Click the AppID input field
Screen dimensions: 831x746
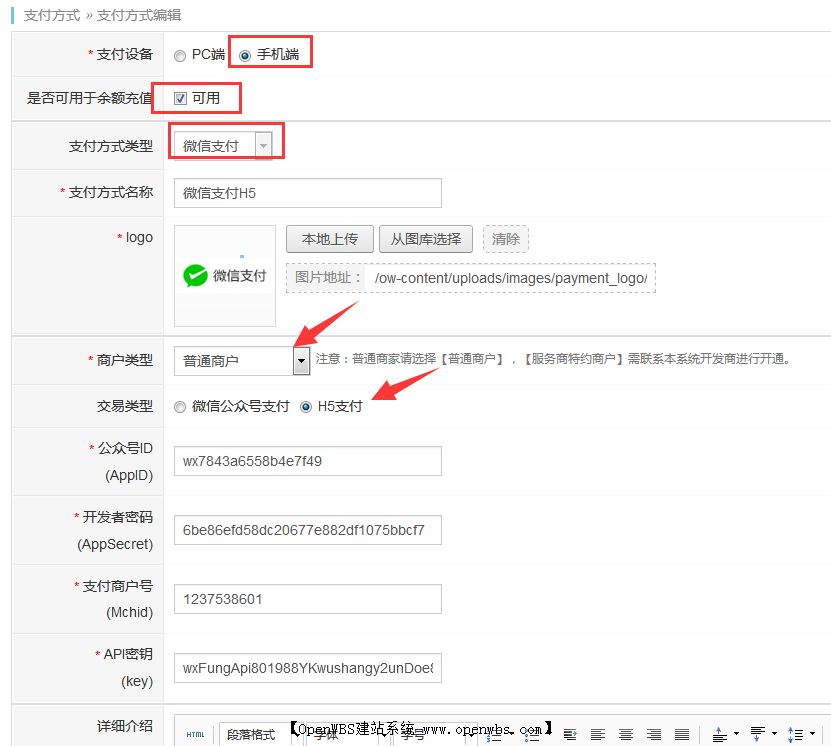[306, 461]
